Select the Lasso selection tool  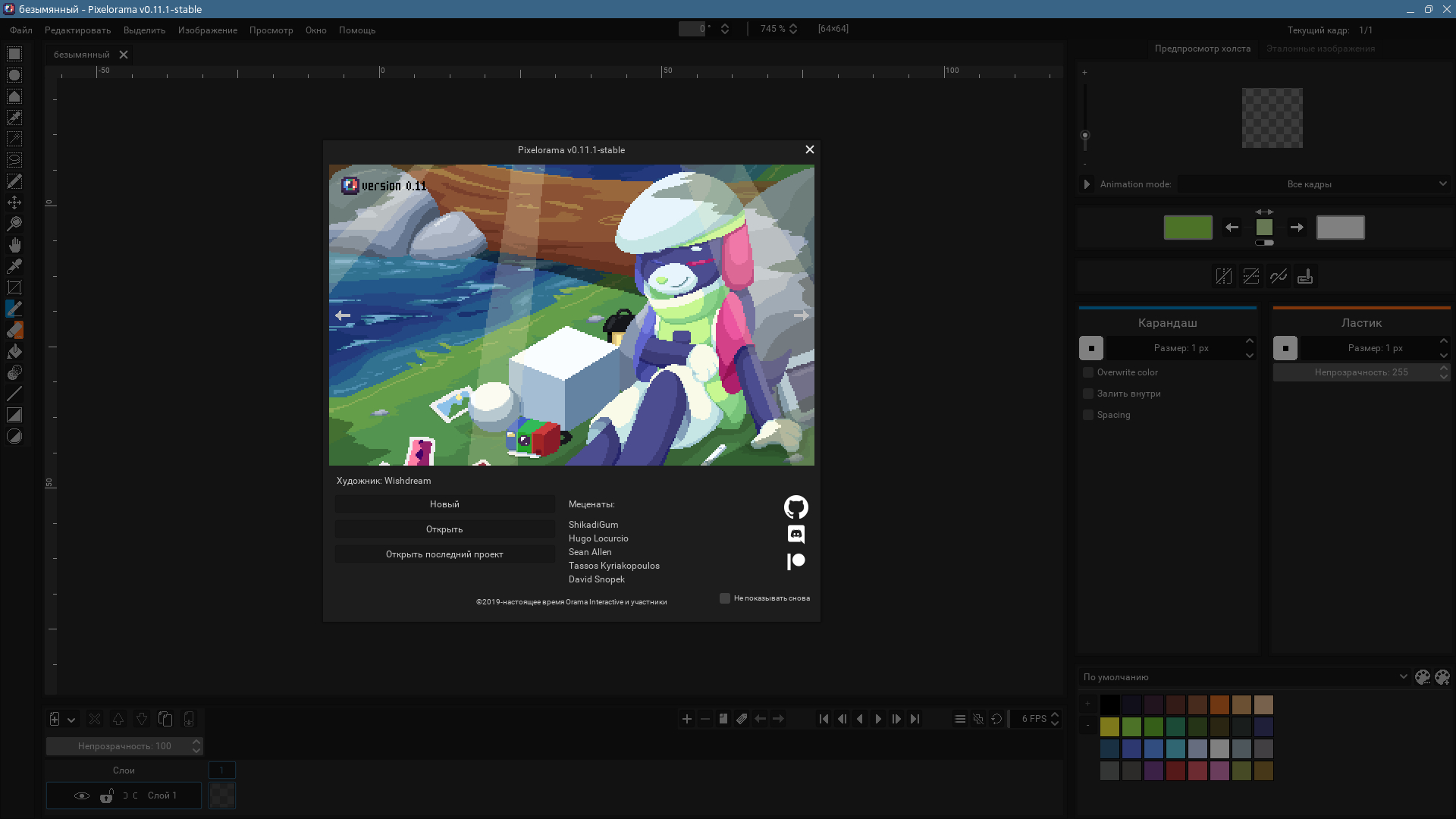pyautogui.click(x=14, y=160)
